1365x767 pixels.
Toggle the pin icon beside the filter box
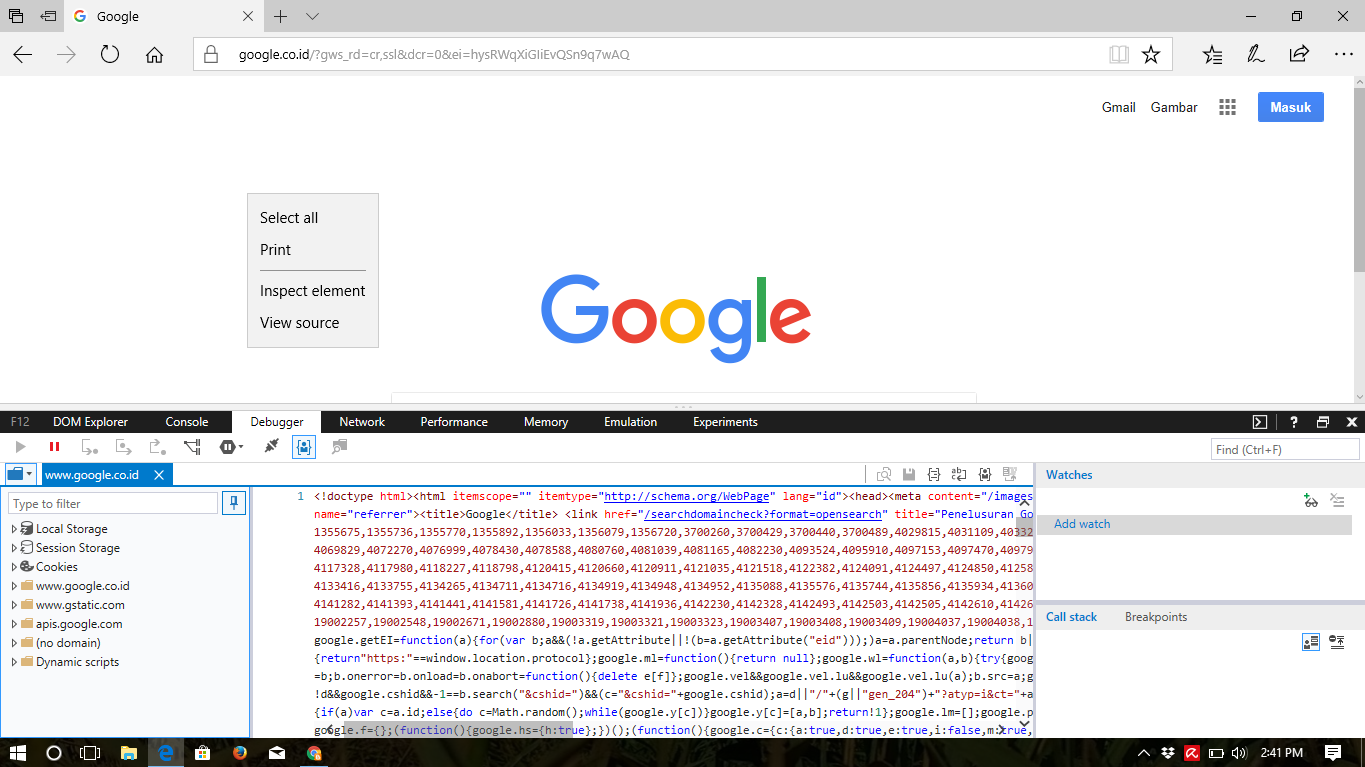point(234,503)
